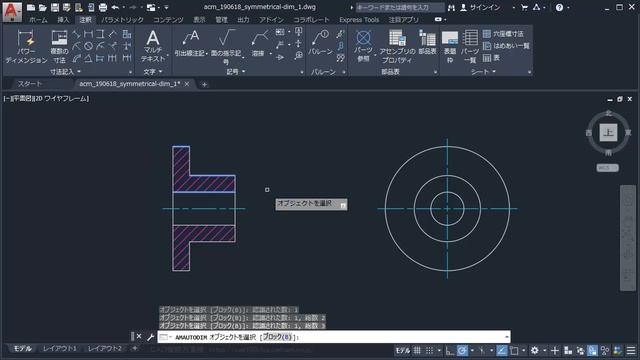Toggle polar tracking in status bar

point(462,350)
